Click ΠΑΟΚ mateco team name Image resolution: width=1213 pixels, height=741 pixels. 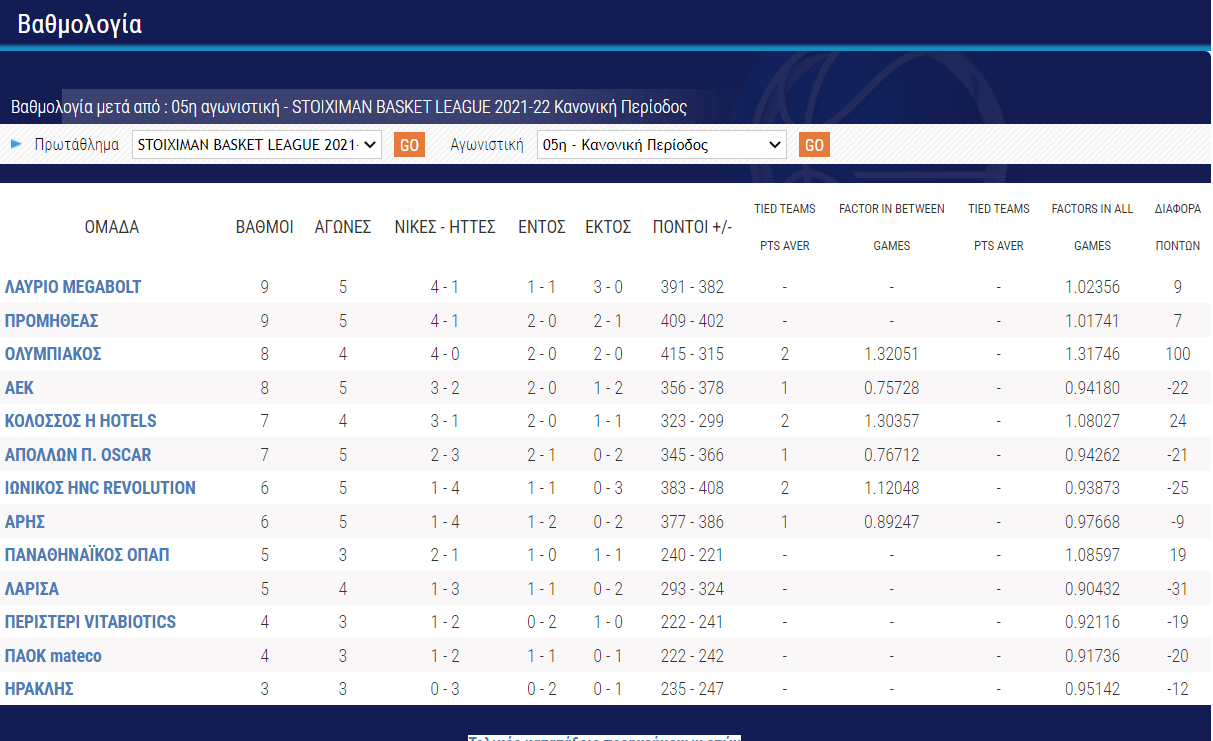point(53,656)
